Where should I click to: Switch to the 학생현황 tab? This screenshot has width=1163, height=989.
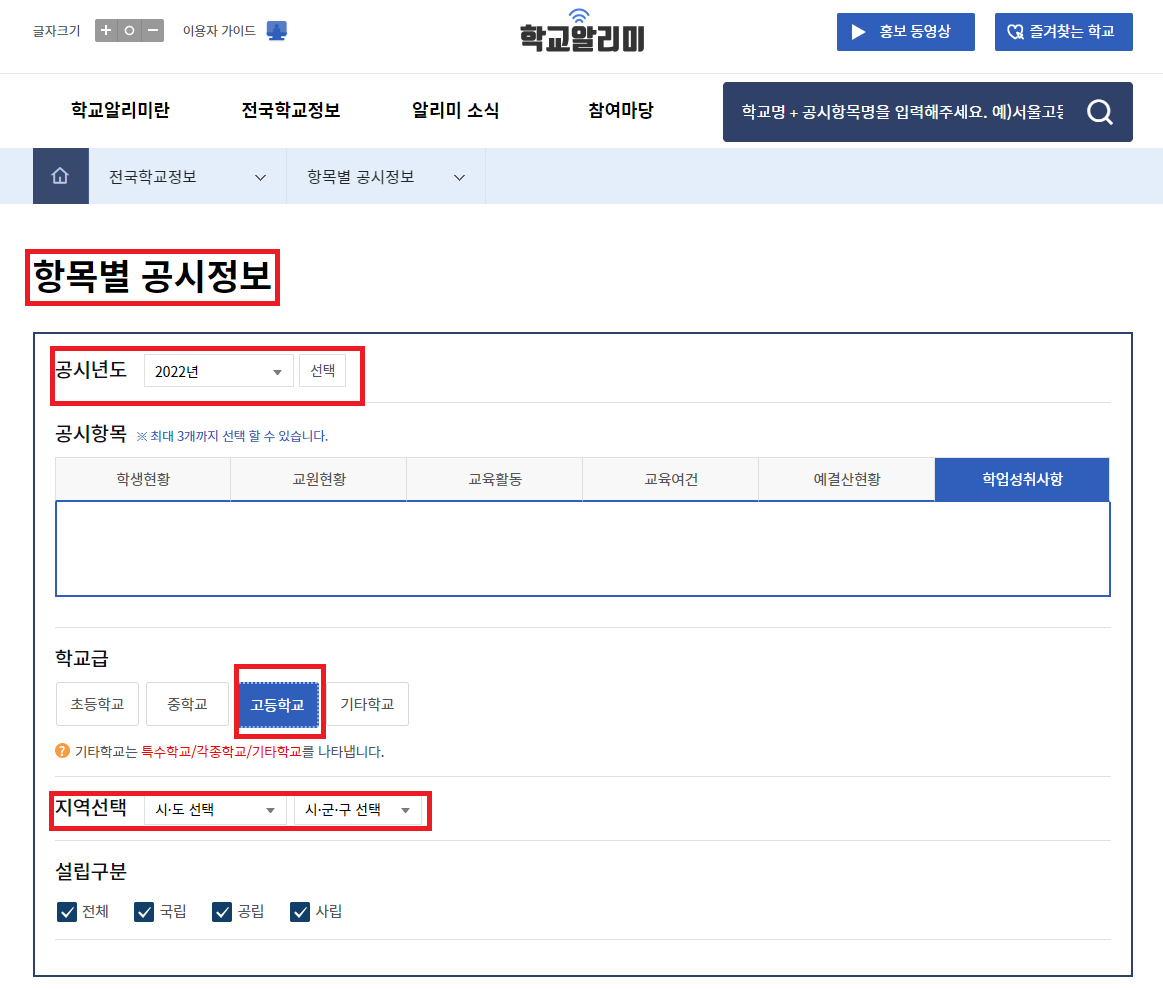142,479
